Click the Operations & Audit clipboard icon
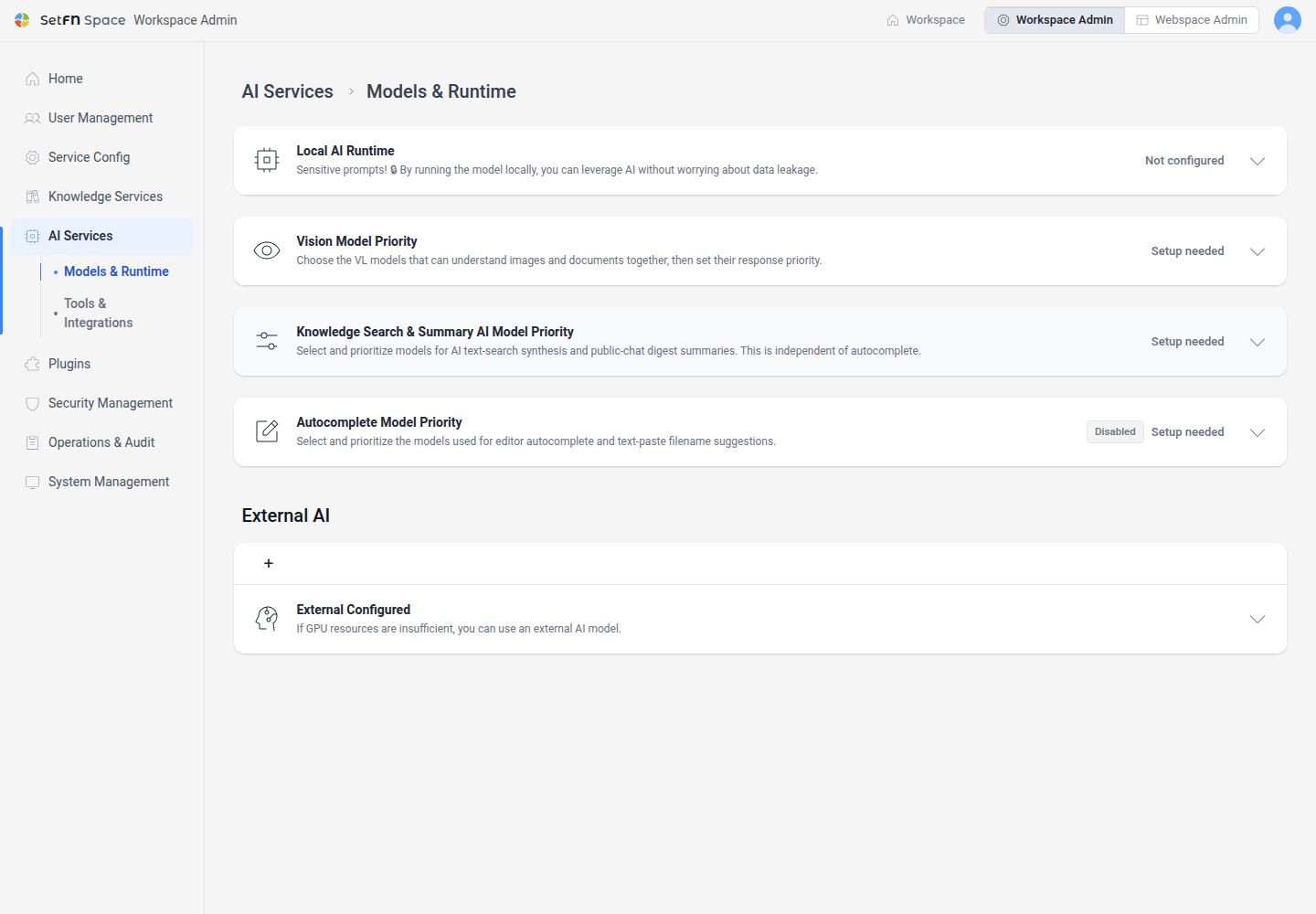 point(33,442)
